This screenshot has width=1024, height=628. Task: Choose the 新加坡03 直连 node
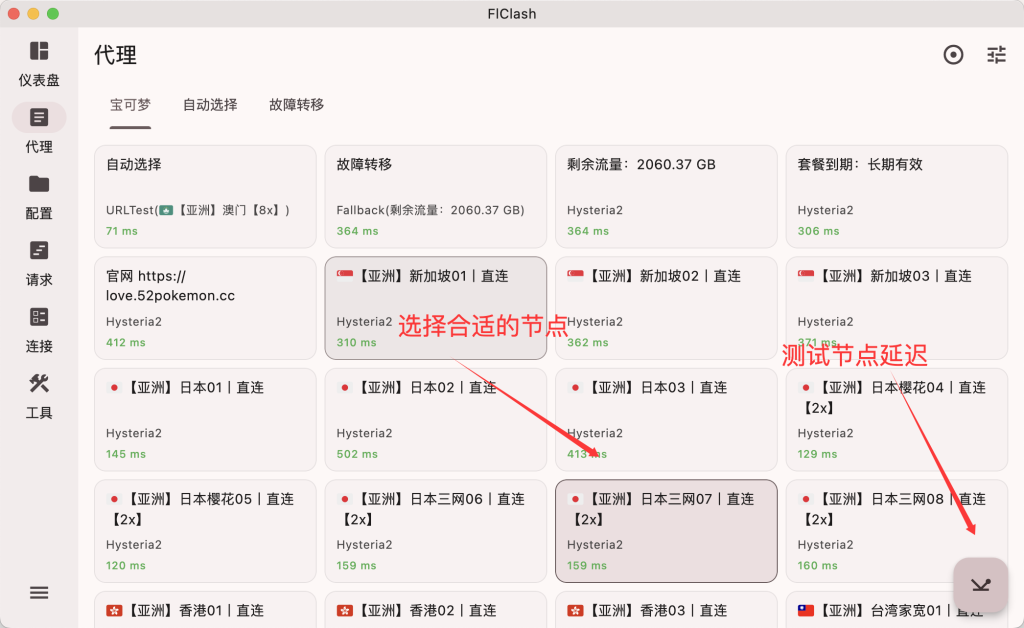pyautogui.click(x=897, y=308)
